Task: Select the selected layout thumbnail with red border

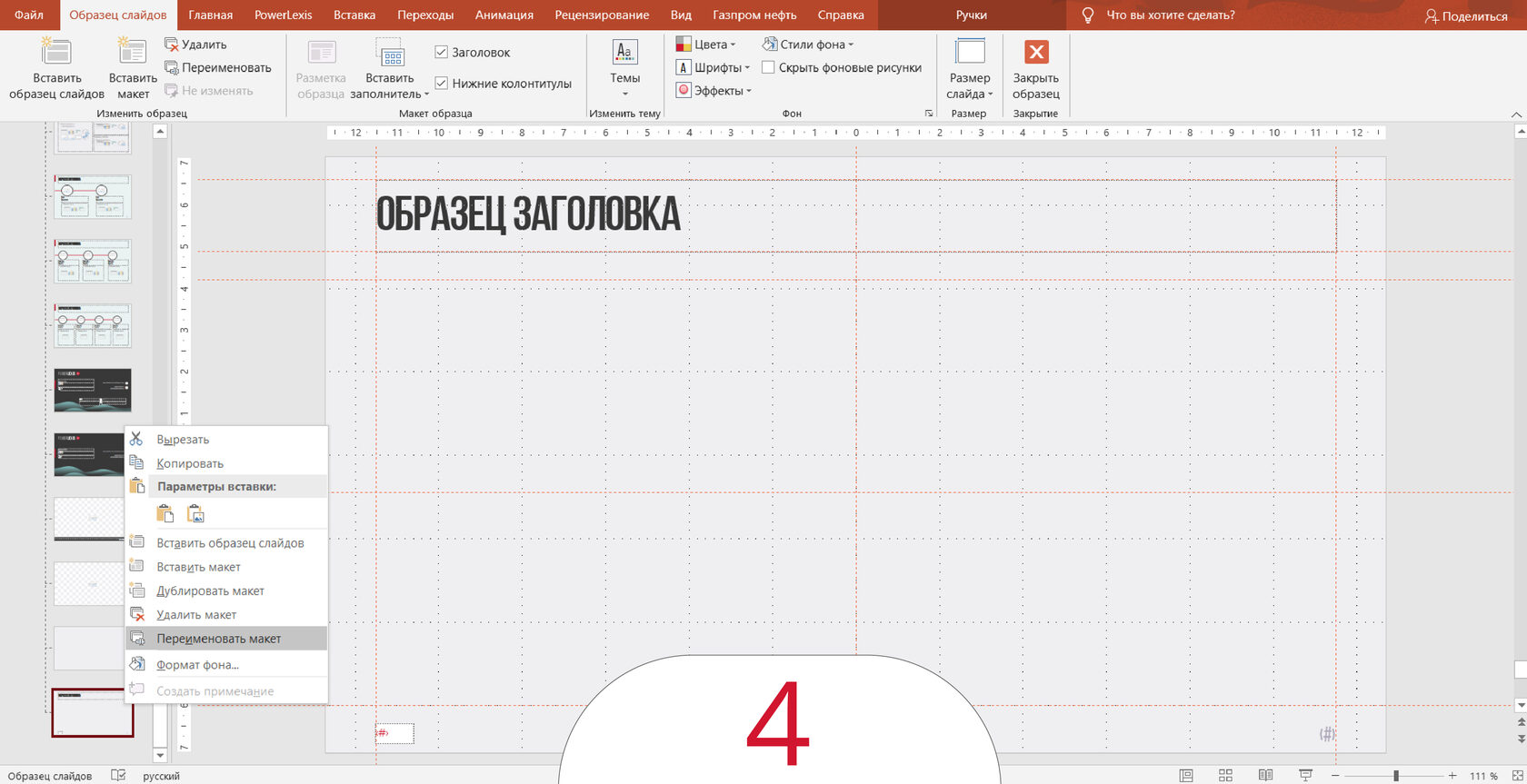Action: [93, 712]
